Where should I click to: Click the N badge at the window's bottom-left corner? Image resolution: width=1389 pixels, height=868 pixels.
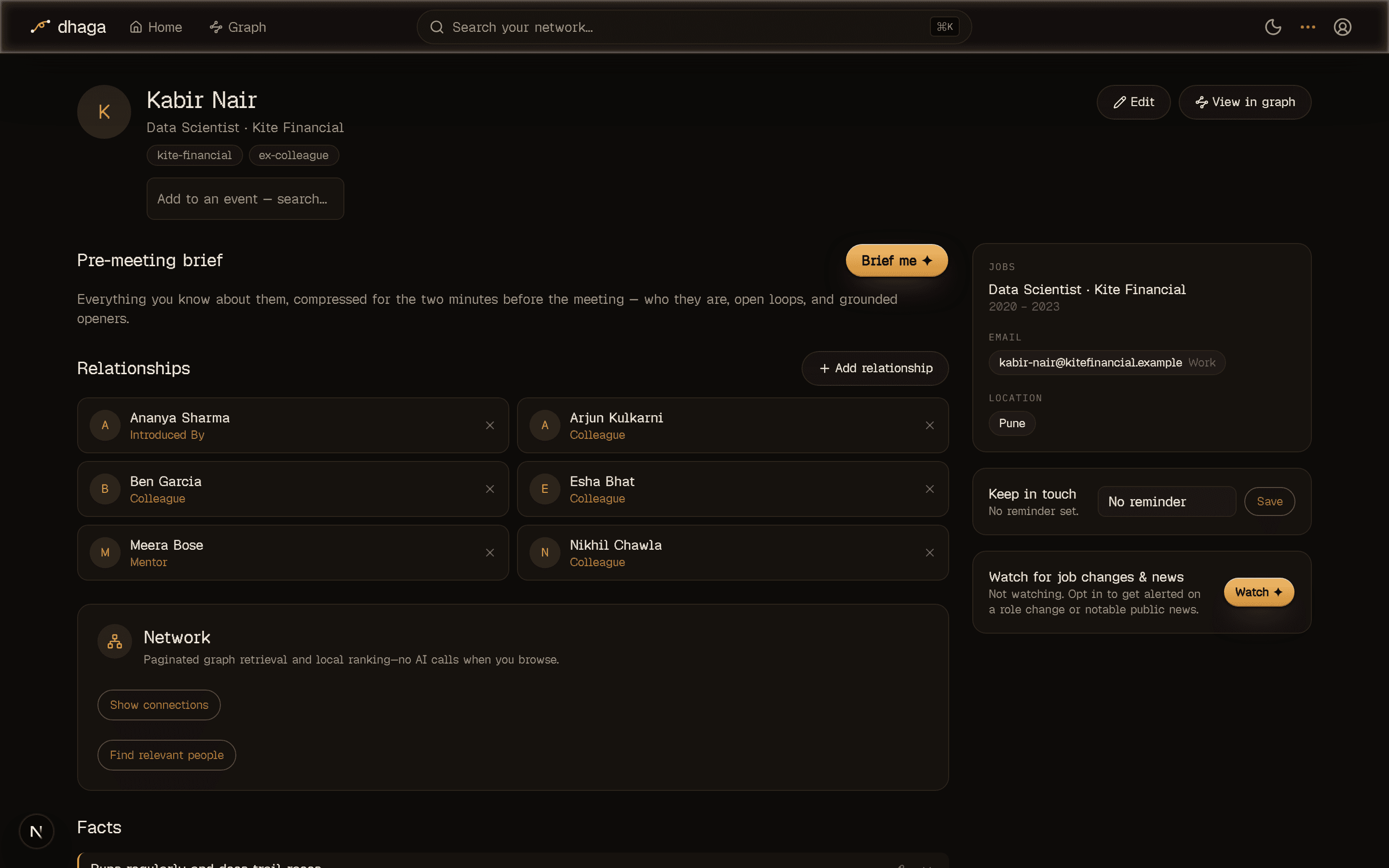(36, 831)
